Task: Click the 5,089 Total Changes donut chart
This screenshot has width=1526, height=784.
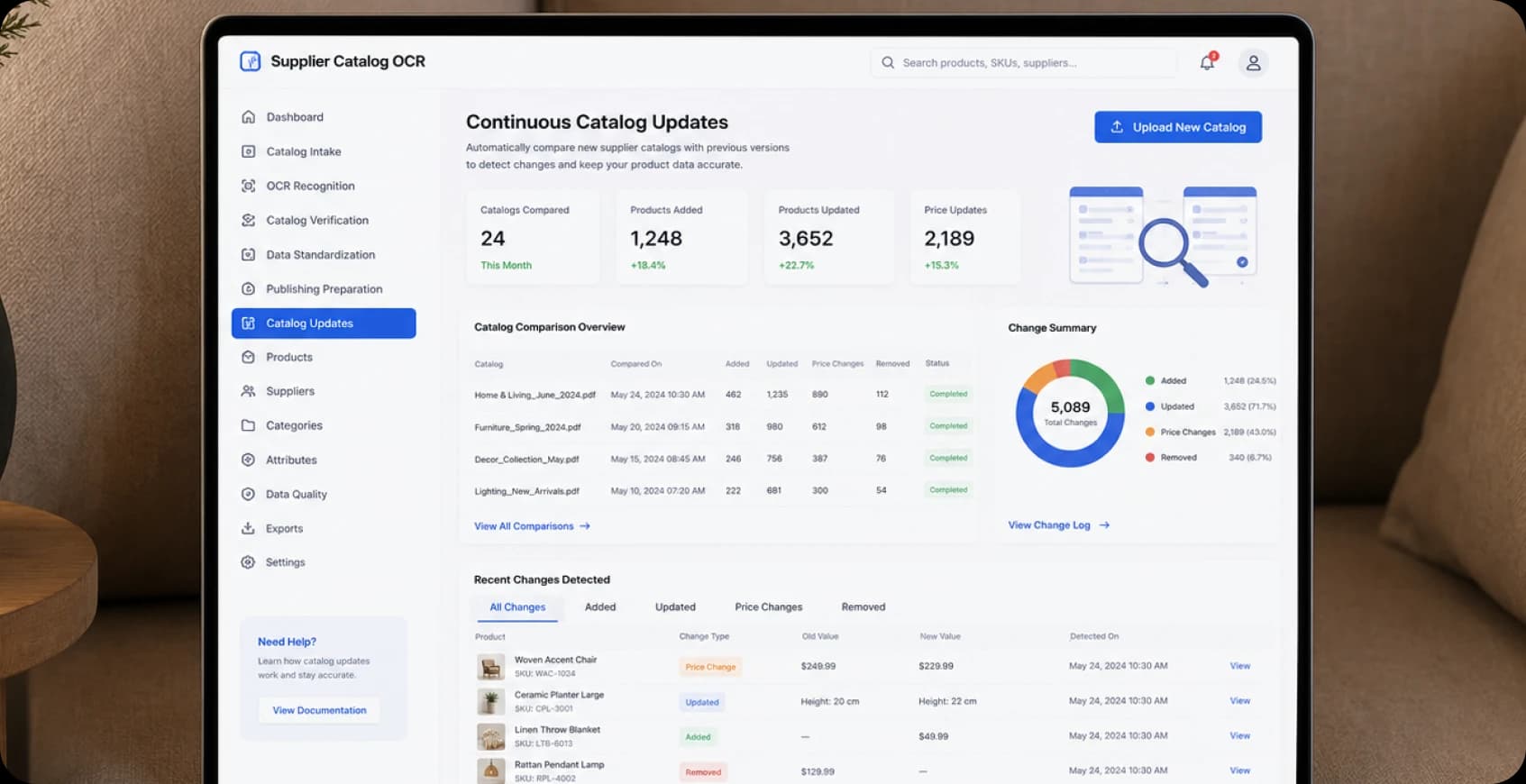Action: click(x=1070, y=413)
